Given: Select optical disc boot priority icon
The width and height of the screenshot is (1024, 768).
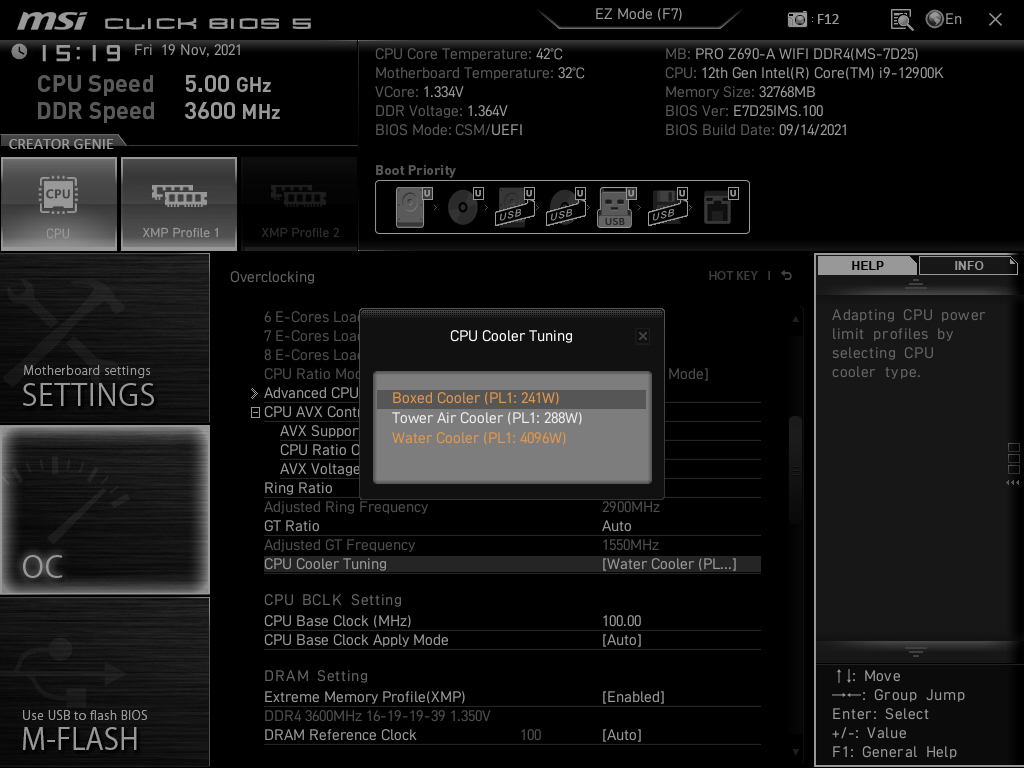Looking at the screenshot, I should pos(464,207).
